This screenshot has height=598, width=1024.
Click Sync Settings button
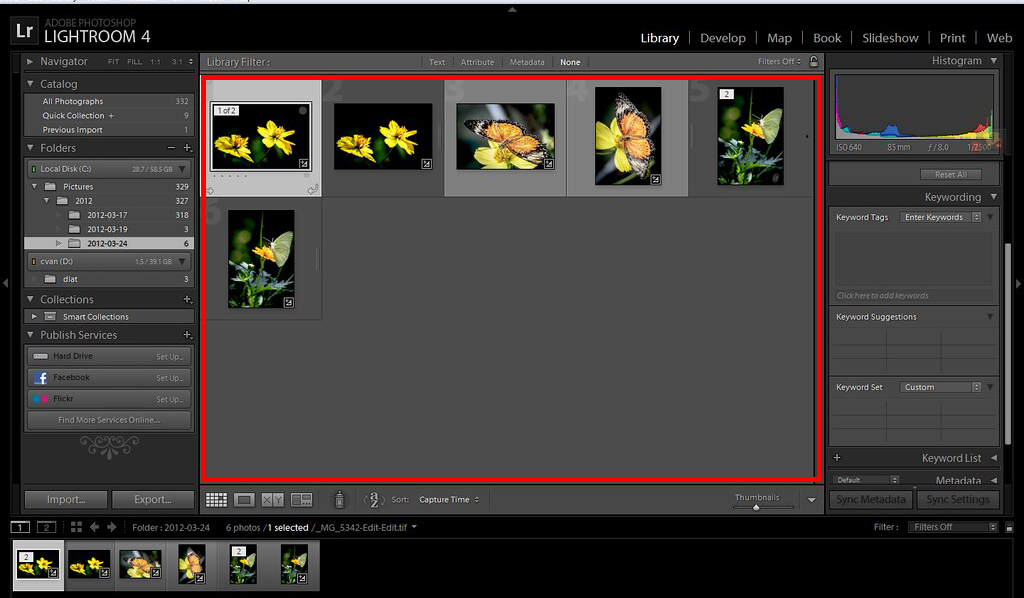[x=957, y=499]
